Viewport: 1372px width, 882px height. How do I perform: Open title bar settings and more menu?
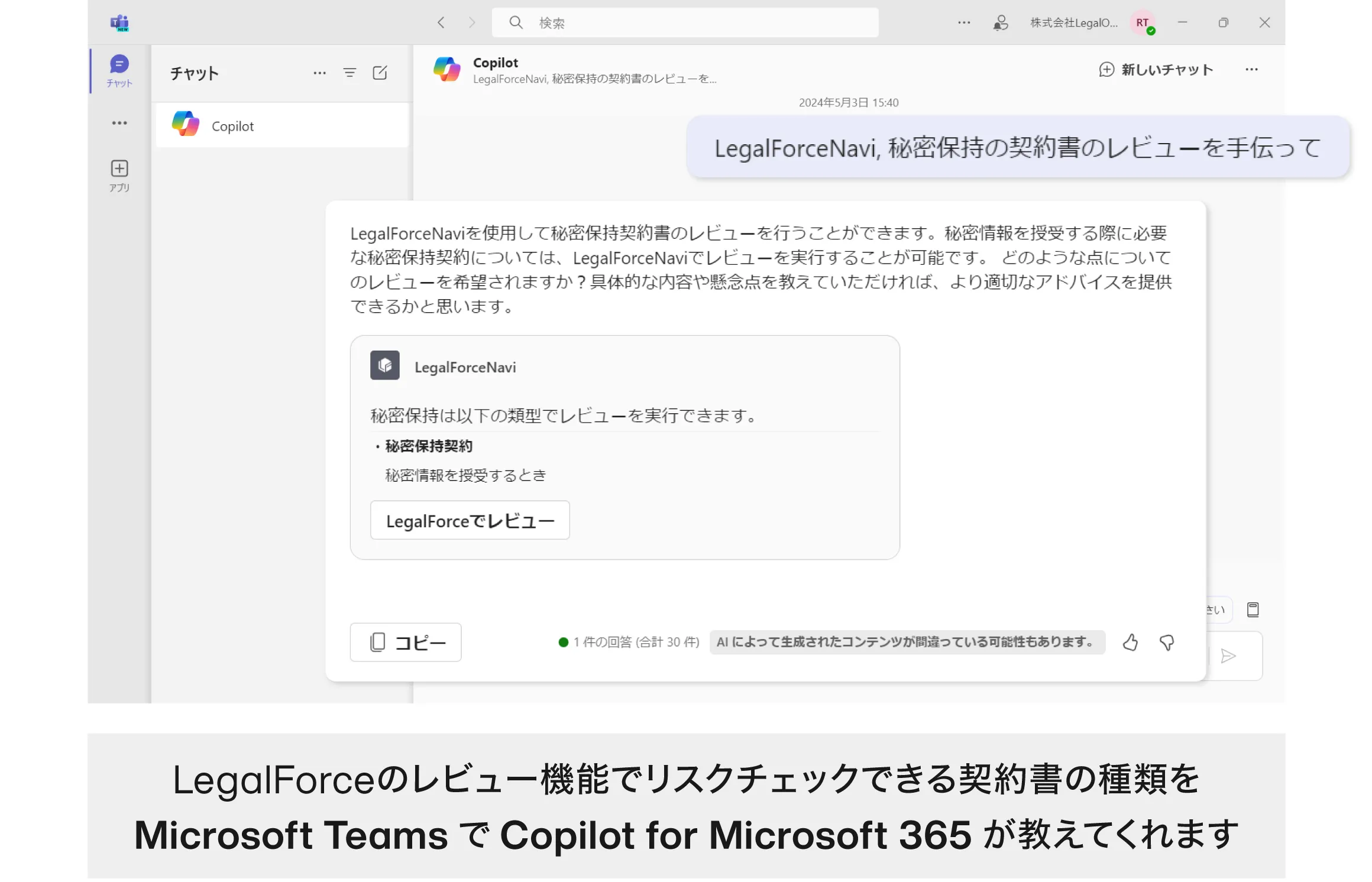964,23
